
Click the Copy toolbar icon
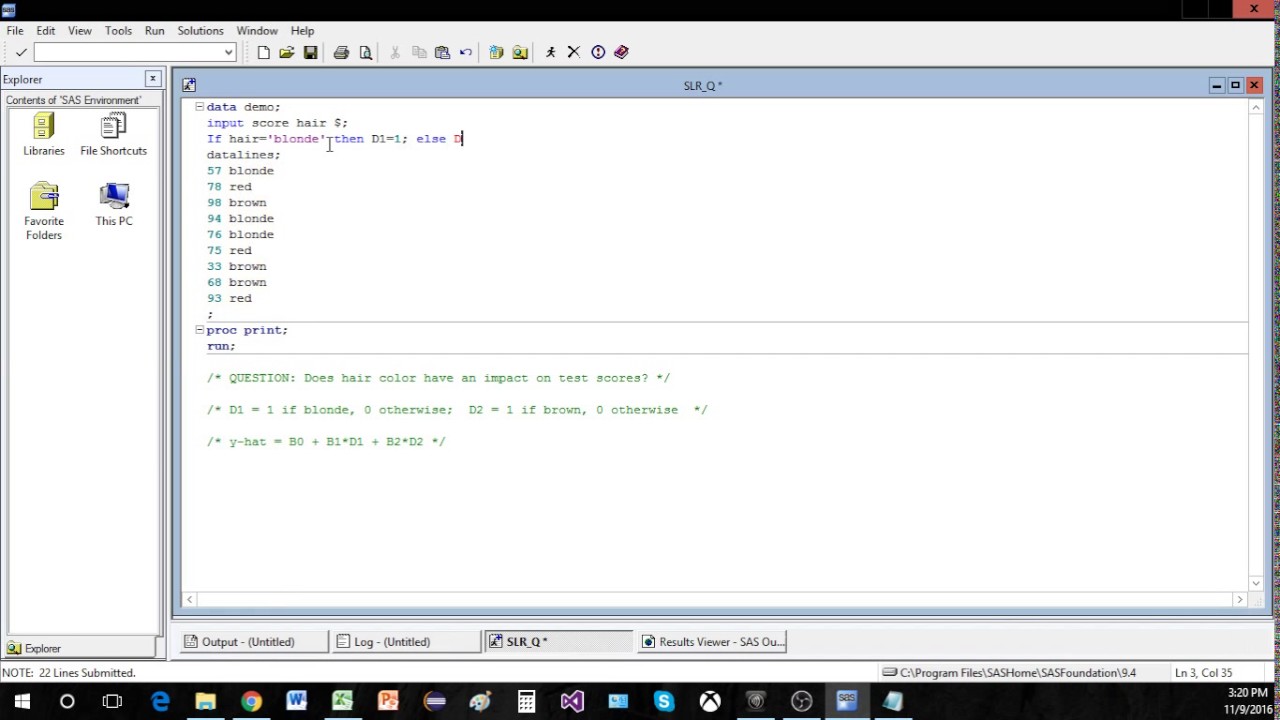[x=419, y=52]
